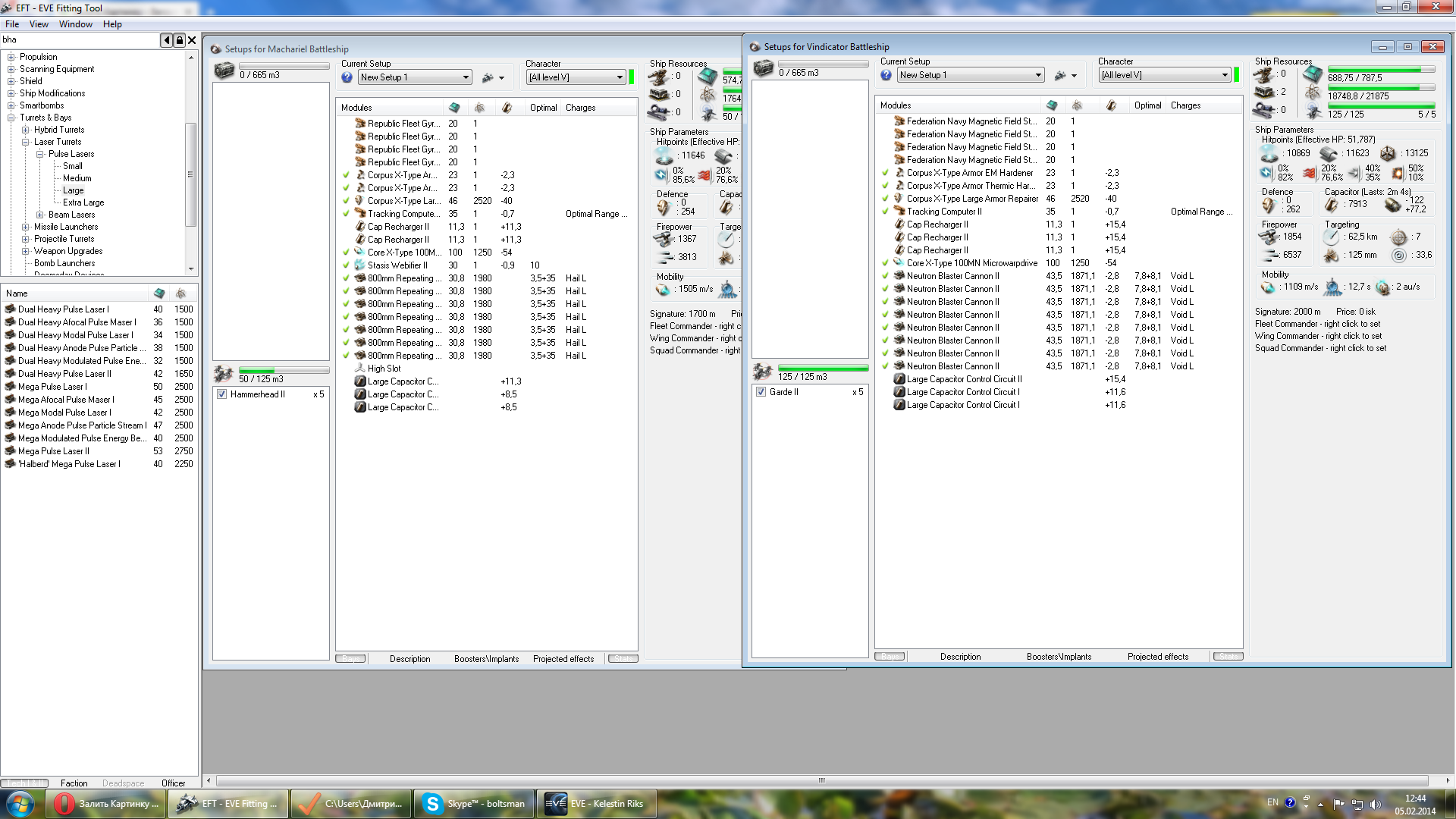The image size is (1456, 819).
Task: Click the Vindicator CPU resource icon
Action: click(x=1313, y=75)
